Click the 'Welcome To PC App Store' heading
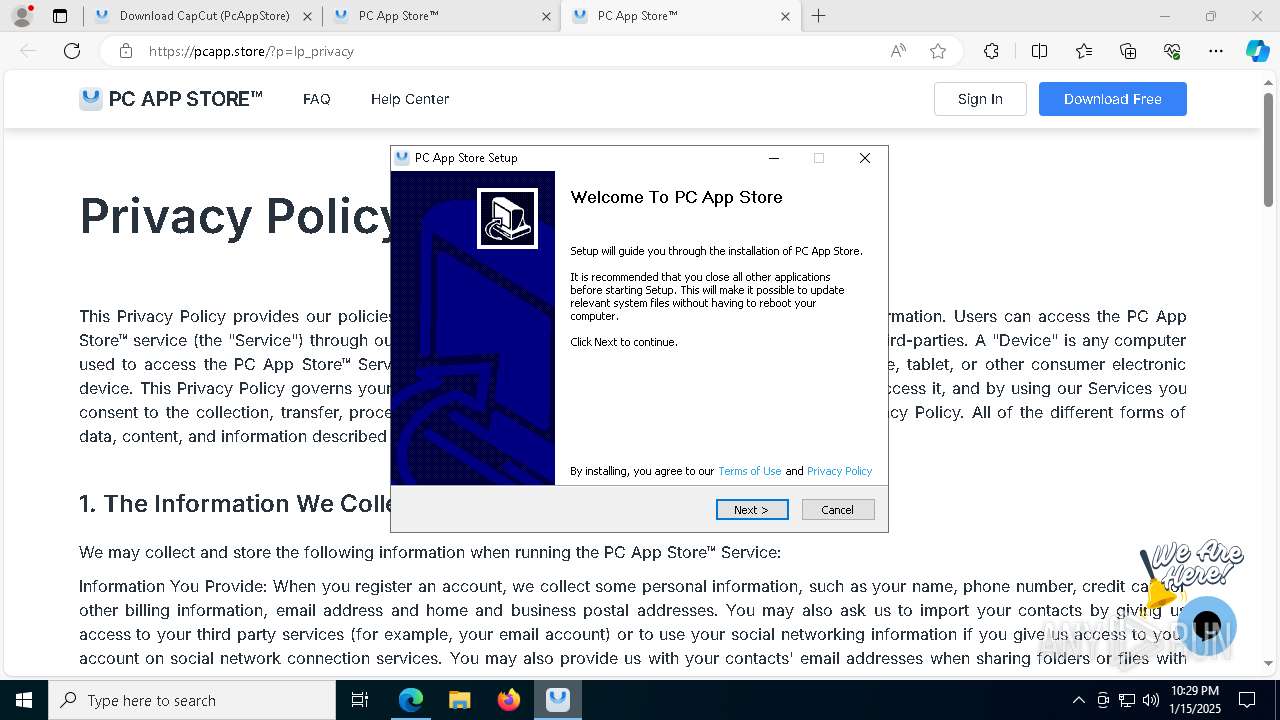The height and width of the screenshot is (720, 1280). (676, 197)
